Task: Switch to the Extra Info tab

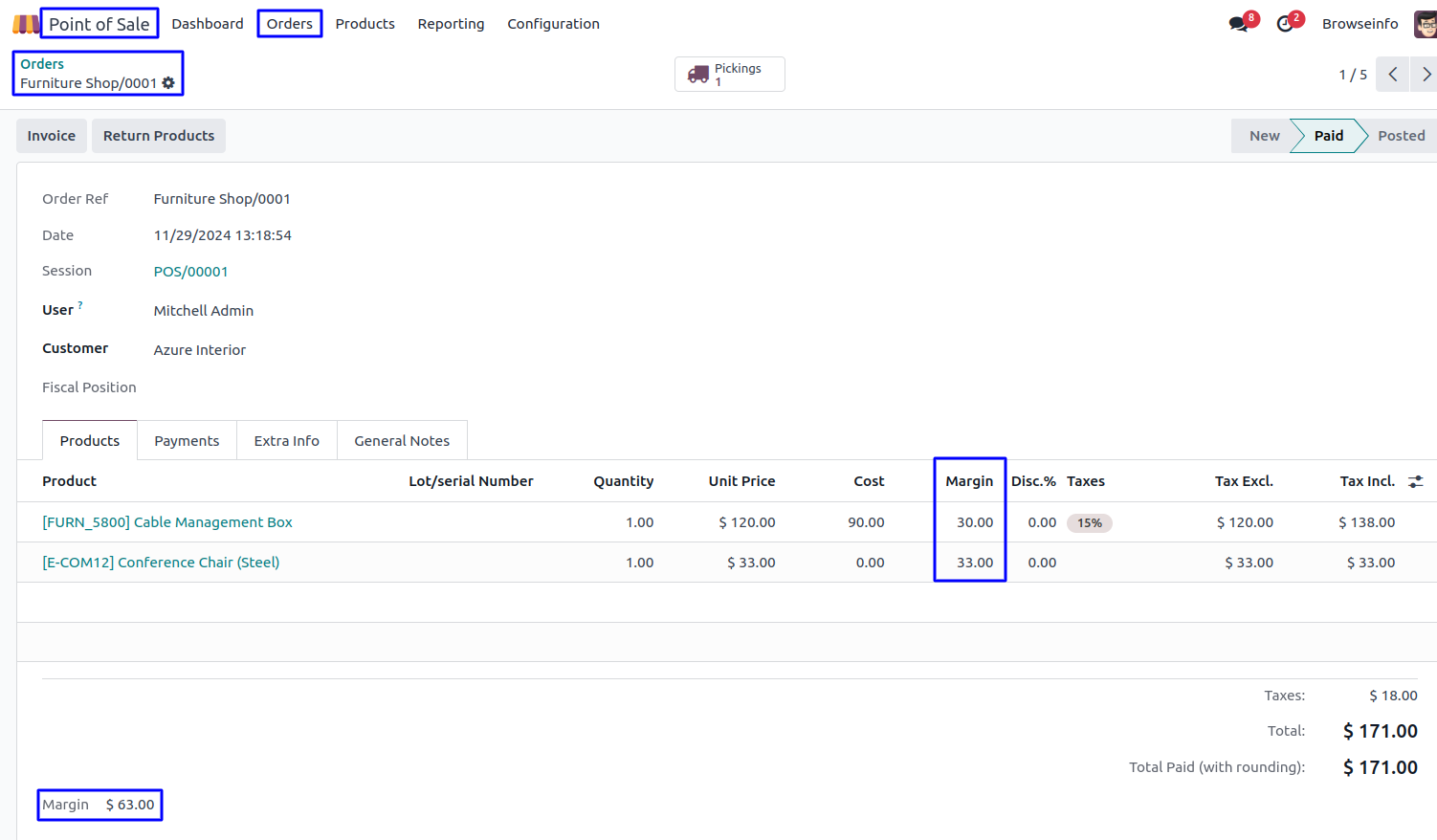Action: (286, 441)
